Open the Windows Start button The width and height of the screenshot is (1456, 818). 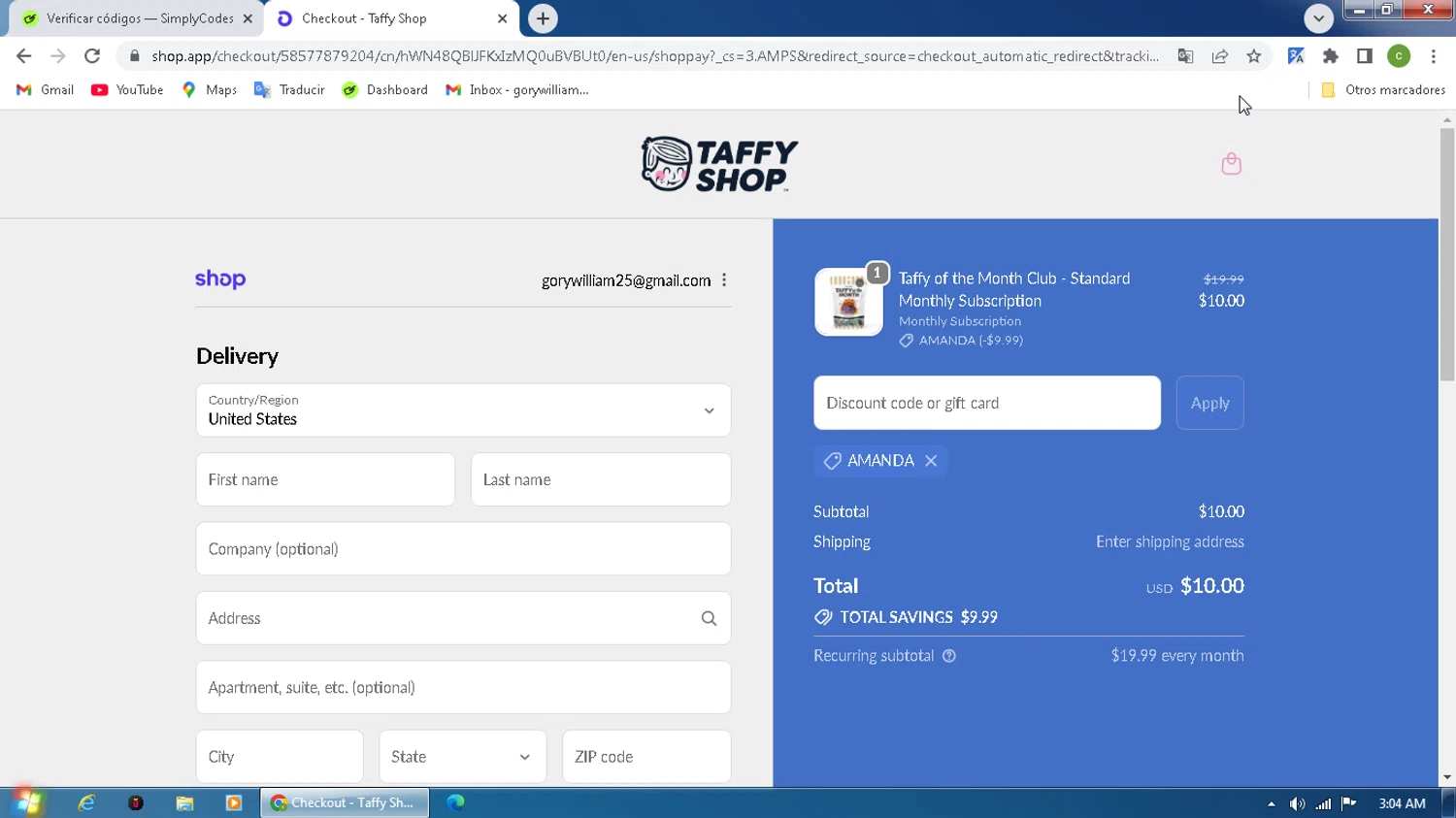click(27, 802)
